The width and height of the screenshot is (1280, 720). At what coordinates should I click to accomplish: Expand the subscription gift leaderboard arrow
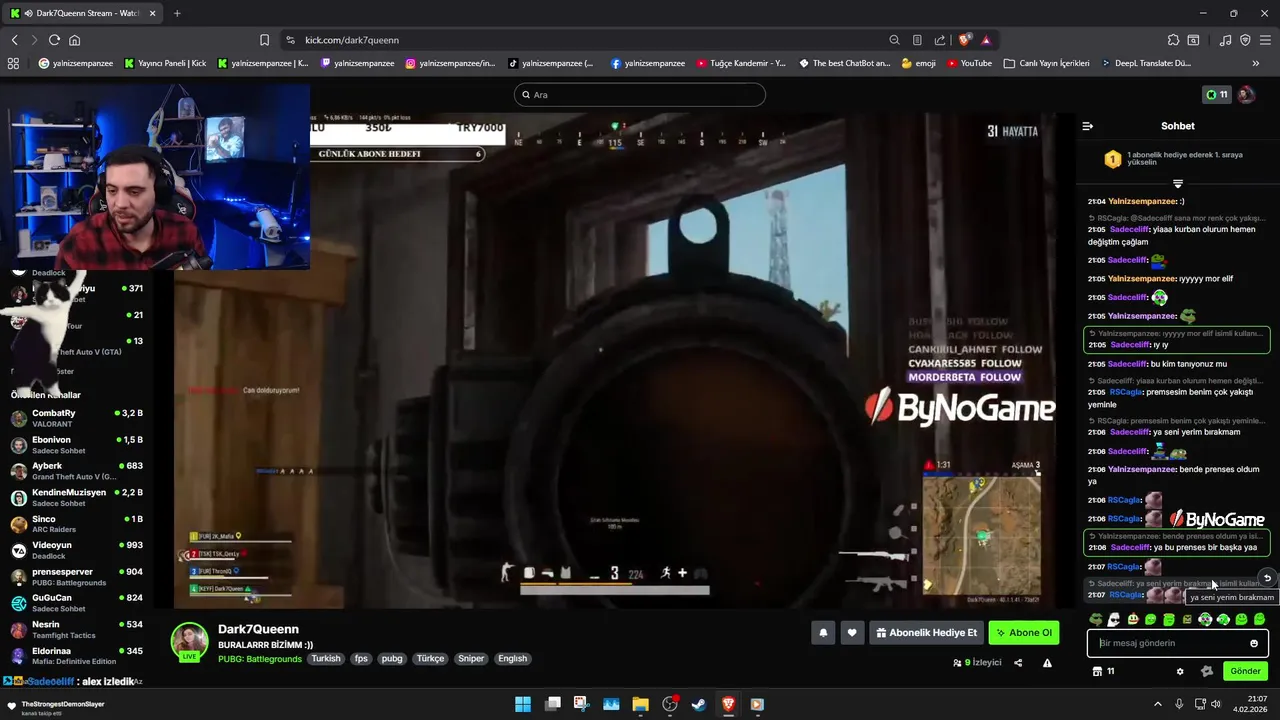[1178, 184]
